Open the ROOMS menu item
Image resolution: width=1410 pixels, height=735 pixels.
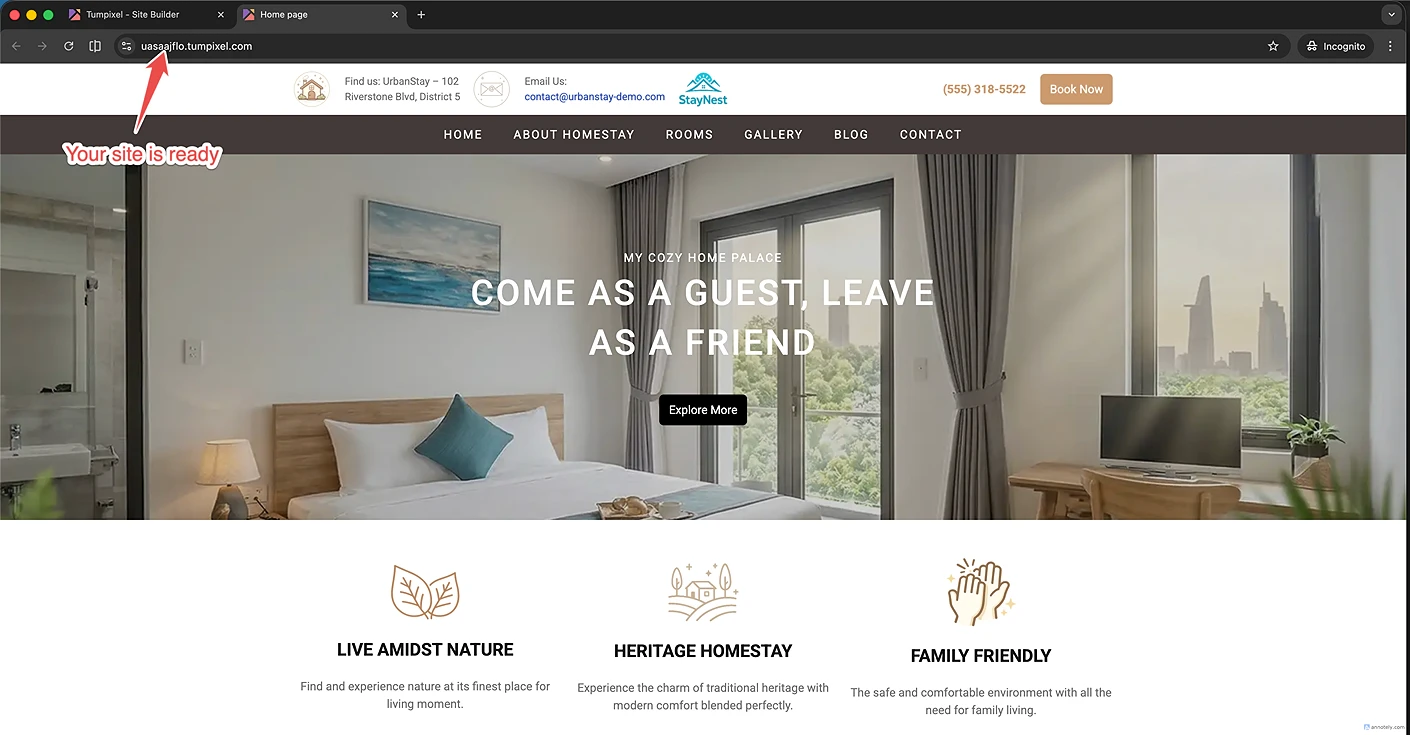689,134
